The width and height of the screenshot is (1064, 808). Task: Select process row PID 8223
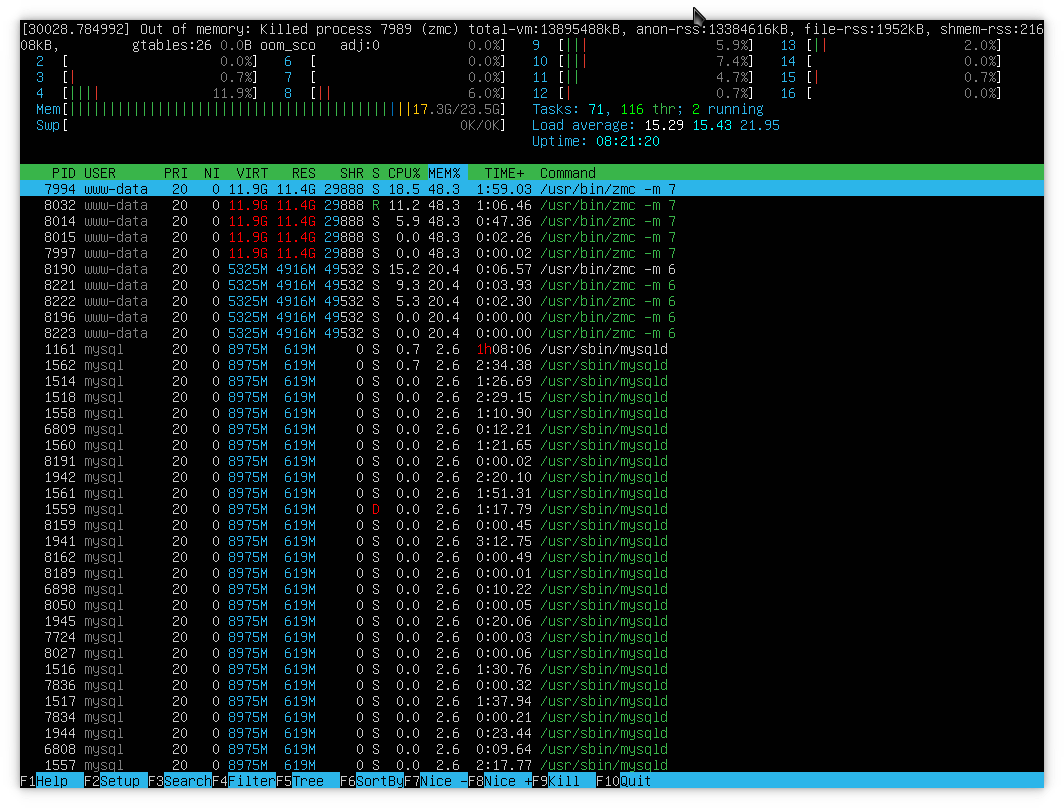[532, 333]
